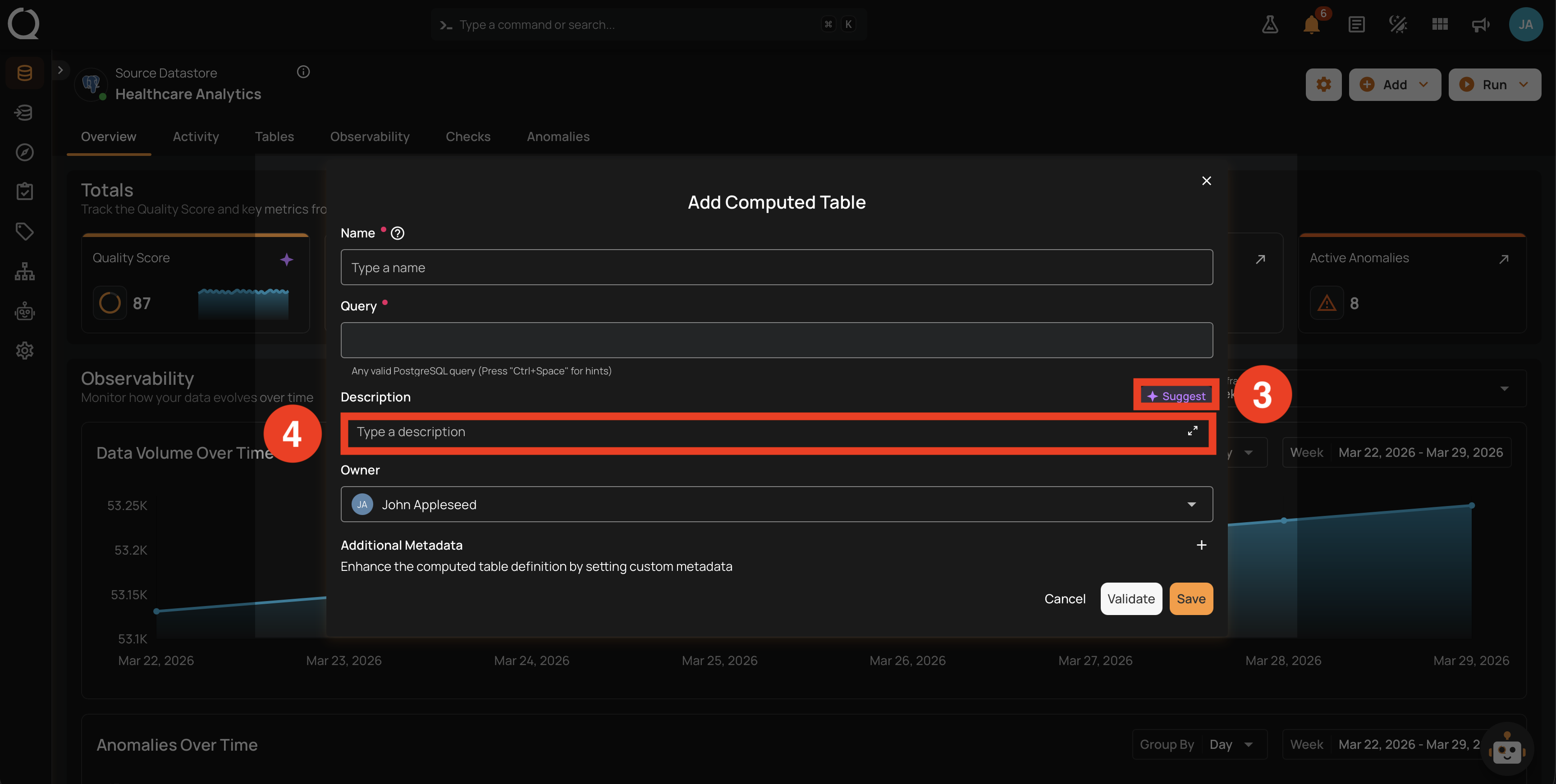Switch to the Anomalies tab
The width and height of the screenshot is (1556, 784).
point(558,137)
